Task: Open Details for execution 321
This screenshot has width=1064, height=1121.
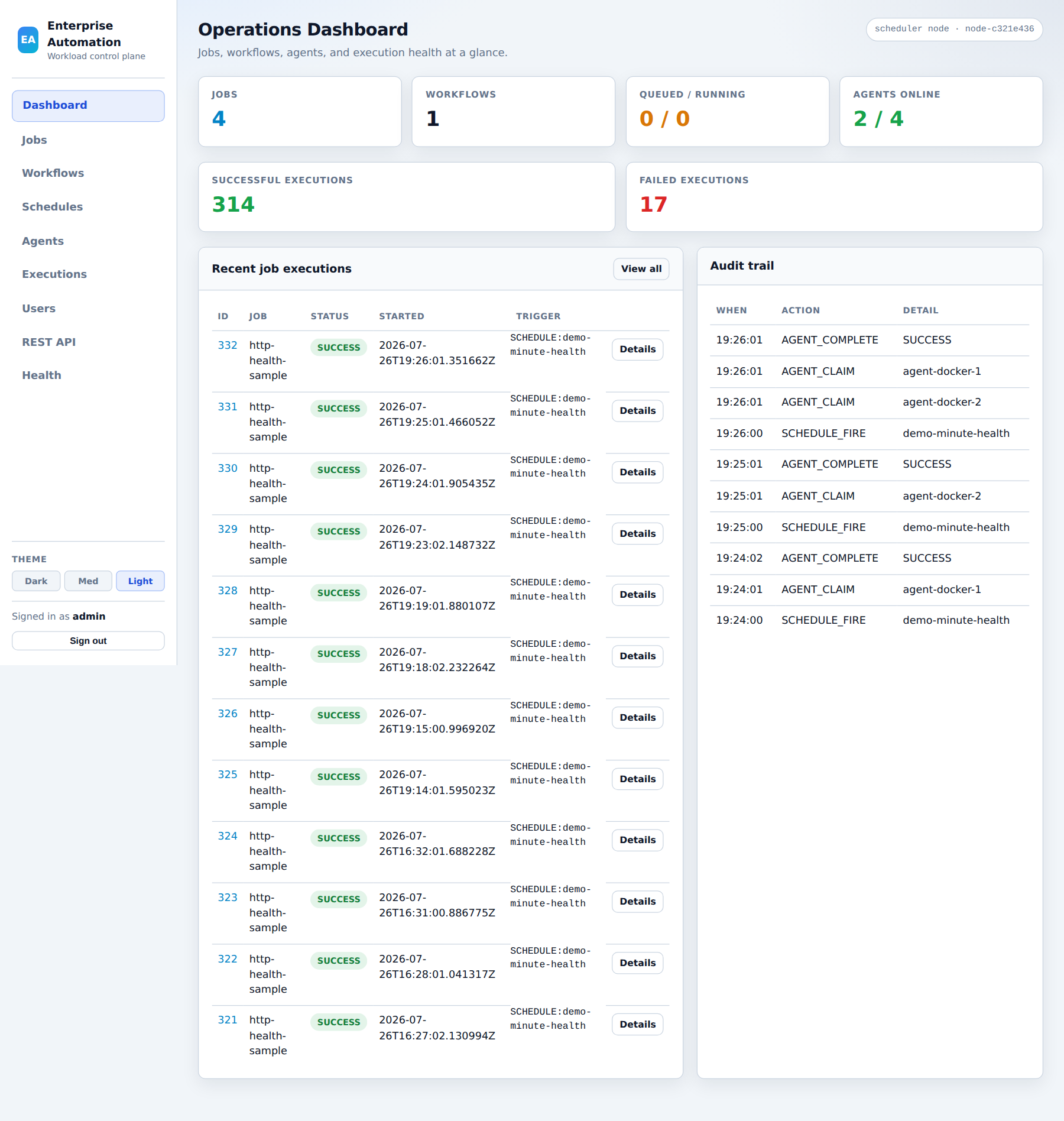Action: click(x=637, y=1025)
